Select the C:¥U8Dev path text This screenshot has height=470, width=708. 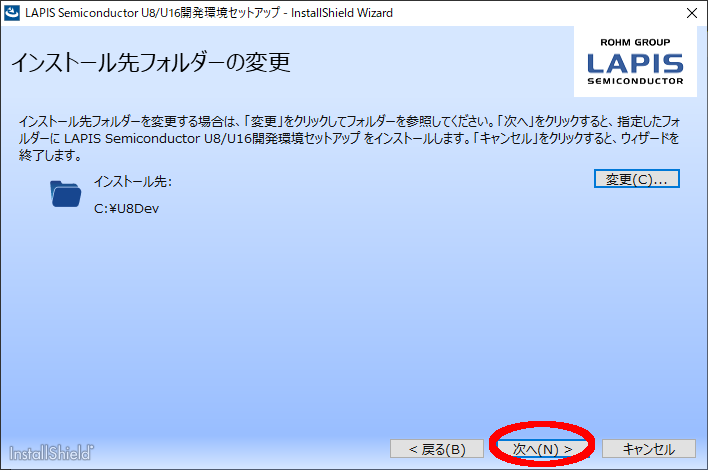click(x=126, y=209)
